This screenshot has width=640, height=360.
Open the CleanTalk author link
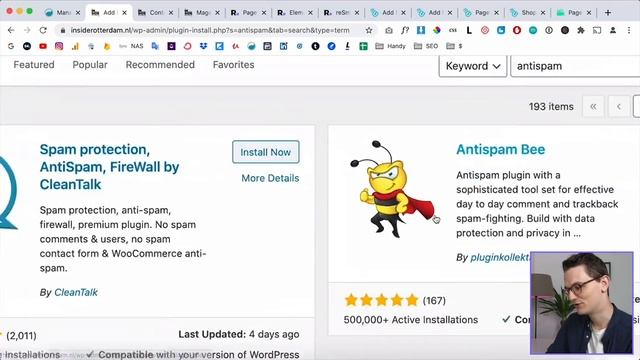point(76,292)
